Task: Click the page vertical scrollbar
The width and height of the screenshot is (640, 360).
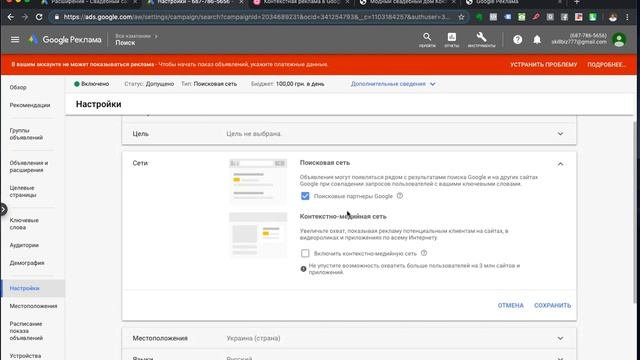Action: [636, 212]
